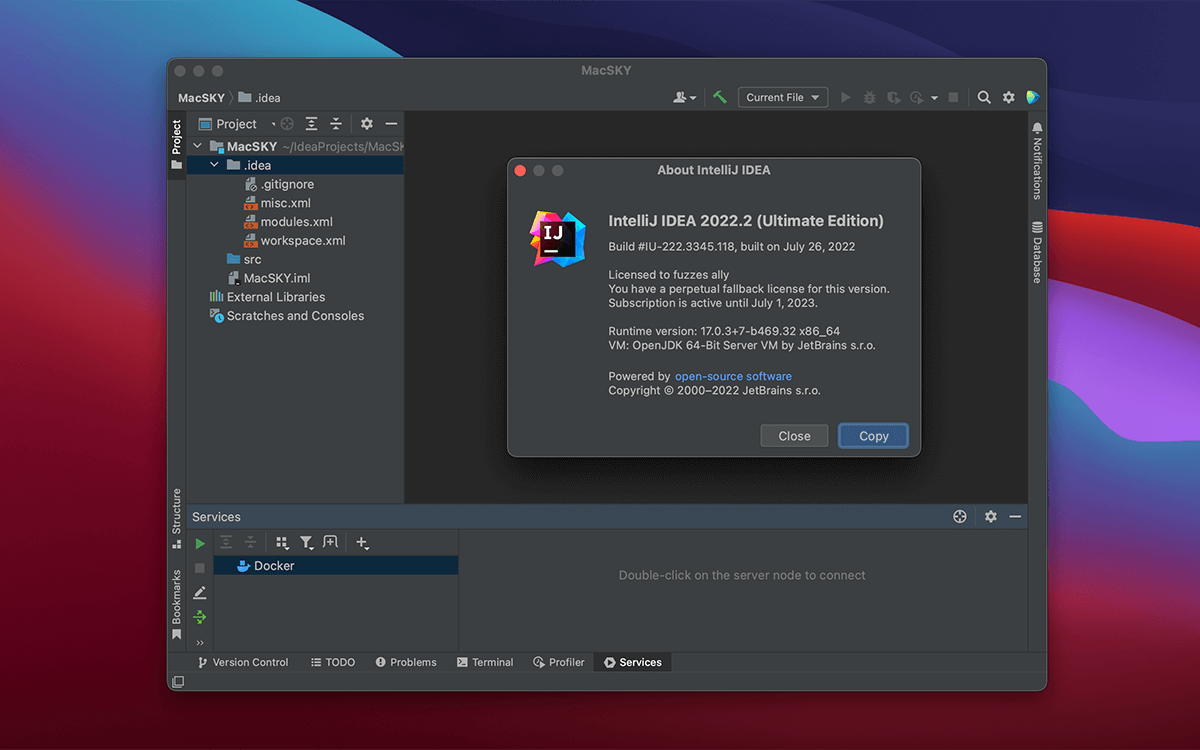Open the Add Service plus dropdown
This screenshot has width=1200, height=750.
(362, 542)
